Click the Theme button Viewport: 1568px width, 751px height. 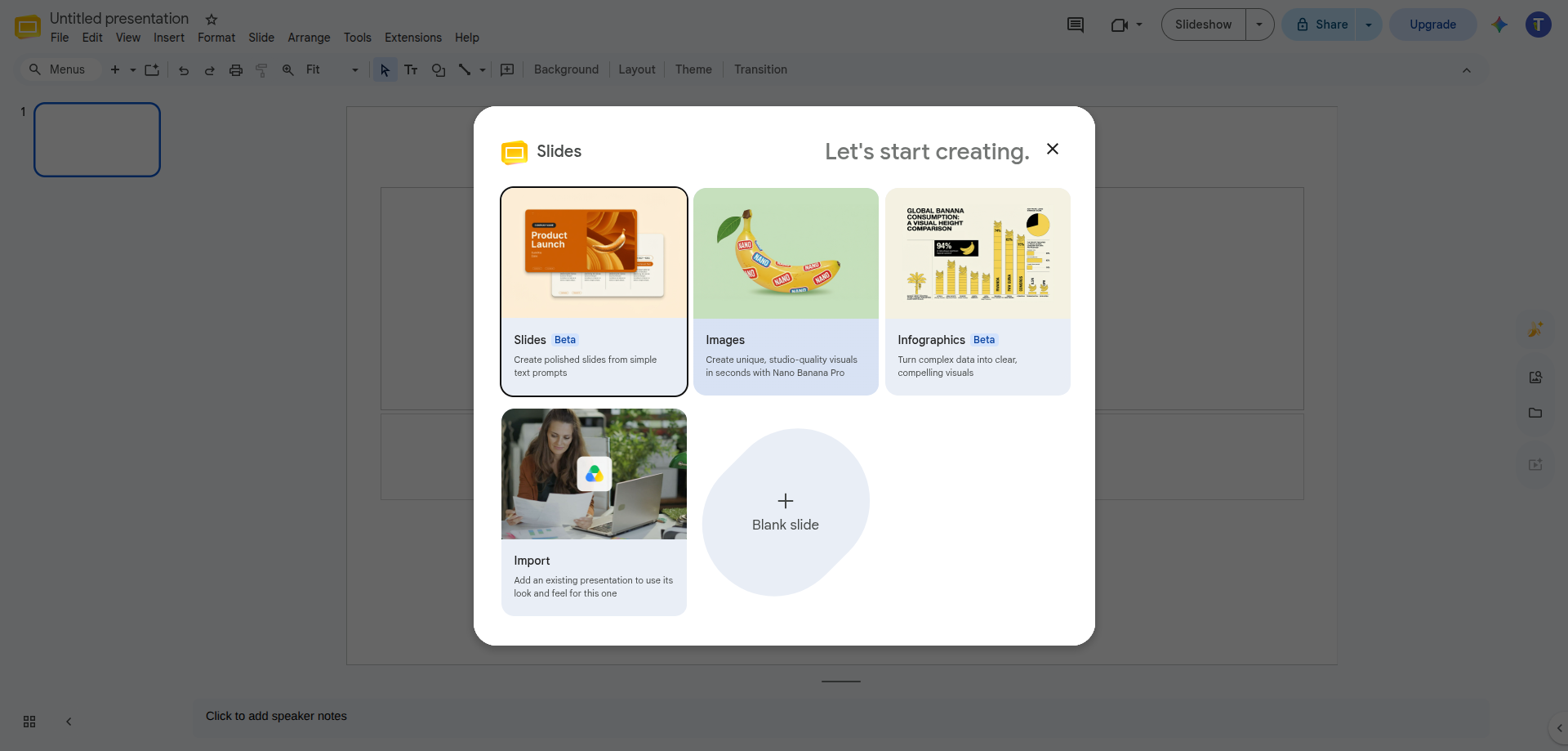[693, 69]
